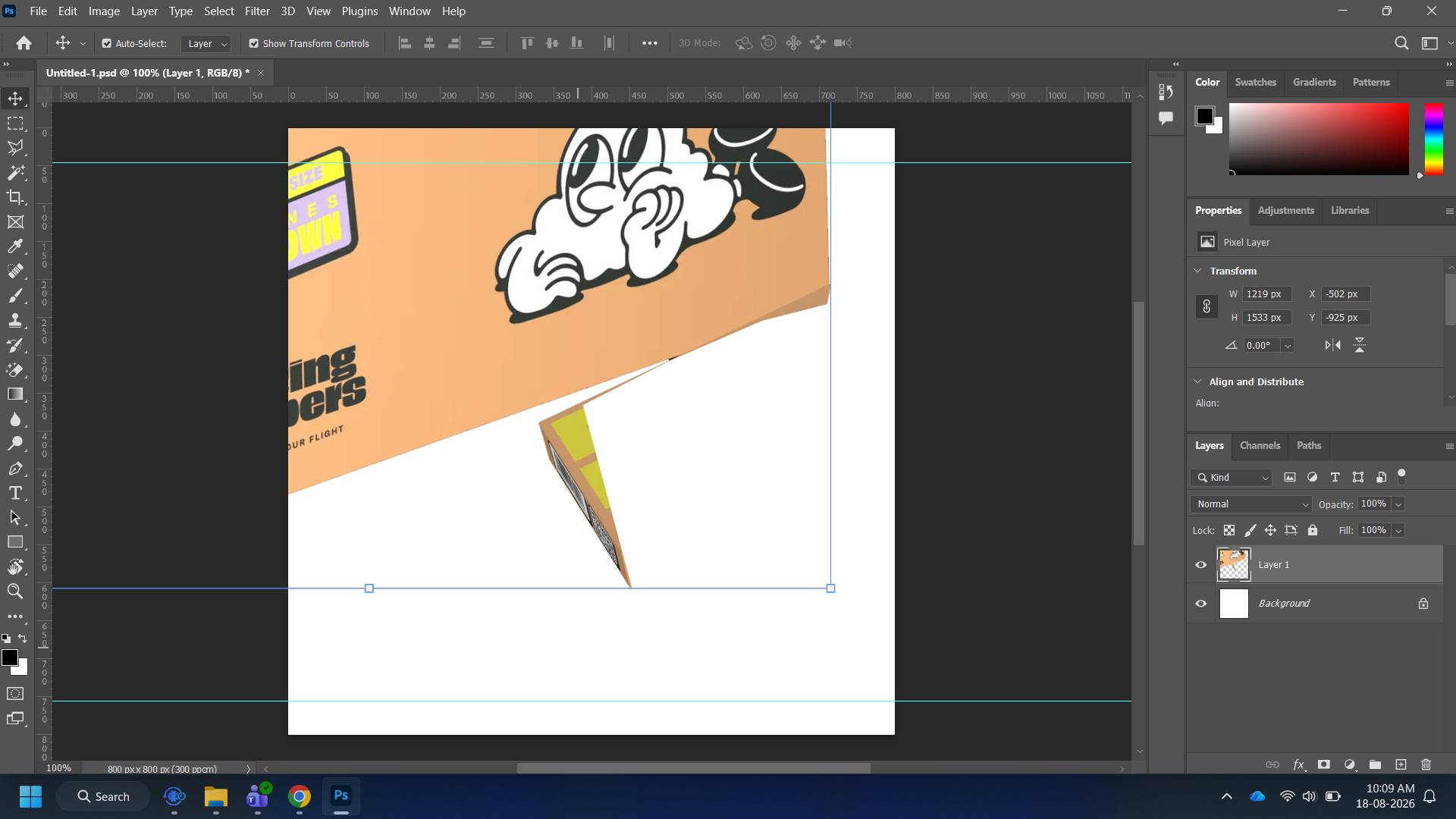Open the Filter menu
Image resolution: width=1456 pixels, height=819 pixels.
point(257,11)
